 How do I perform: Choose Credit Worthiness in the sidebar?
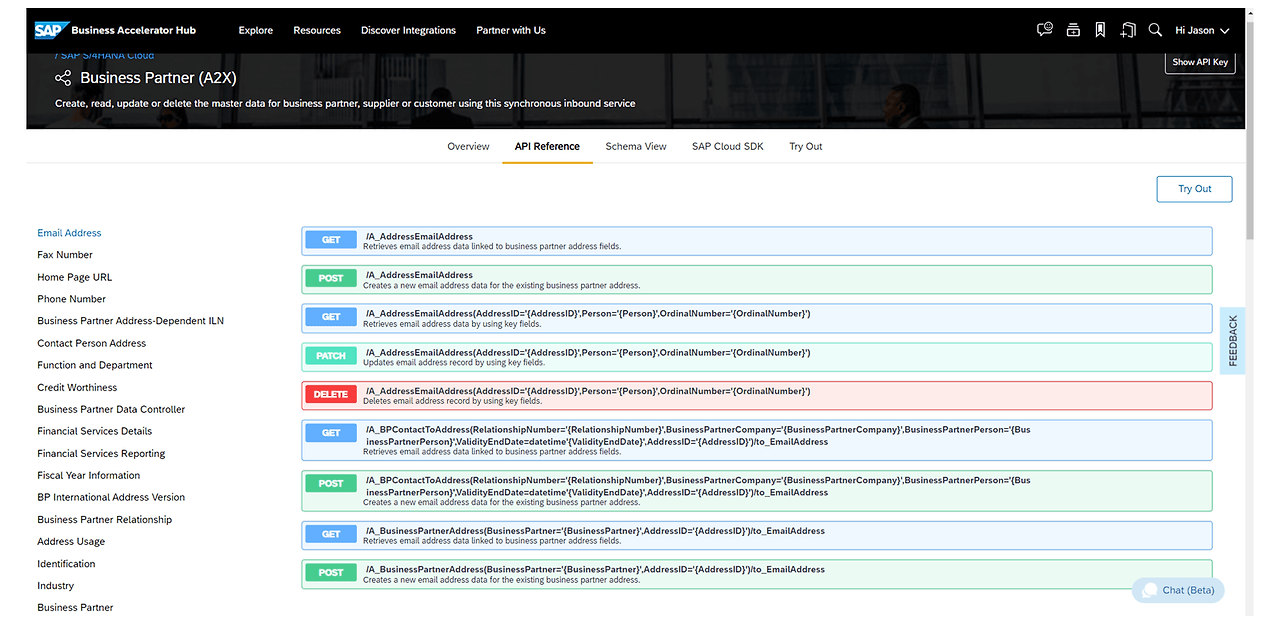(x=77, y=387)
